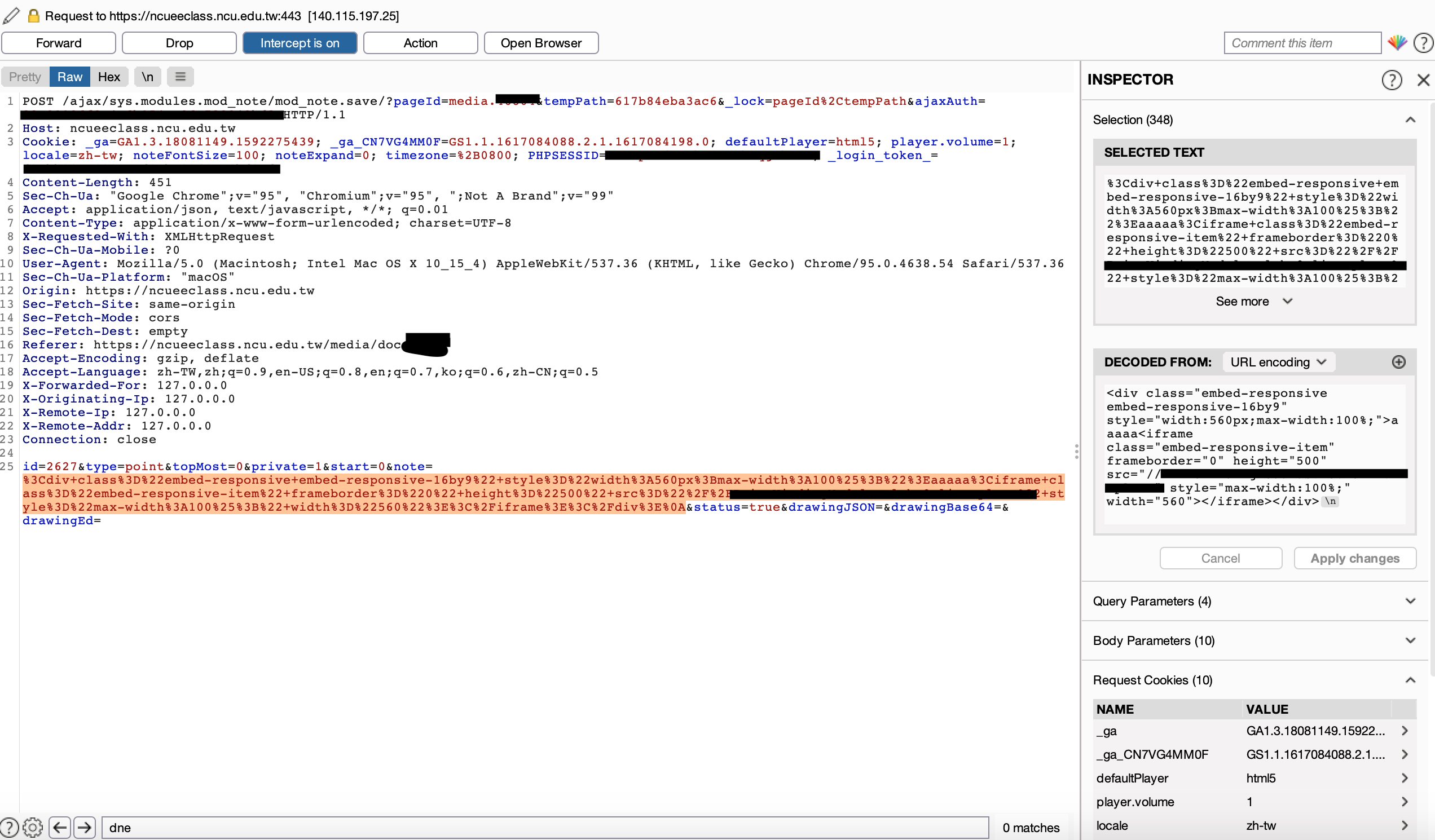Expand the Body Parameters (10) section
Image resolution: width=1435 pixels, height=840 pixels.
(x=1410, y=640)
